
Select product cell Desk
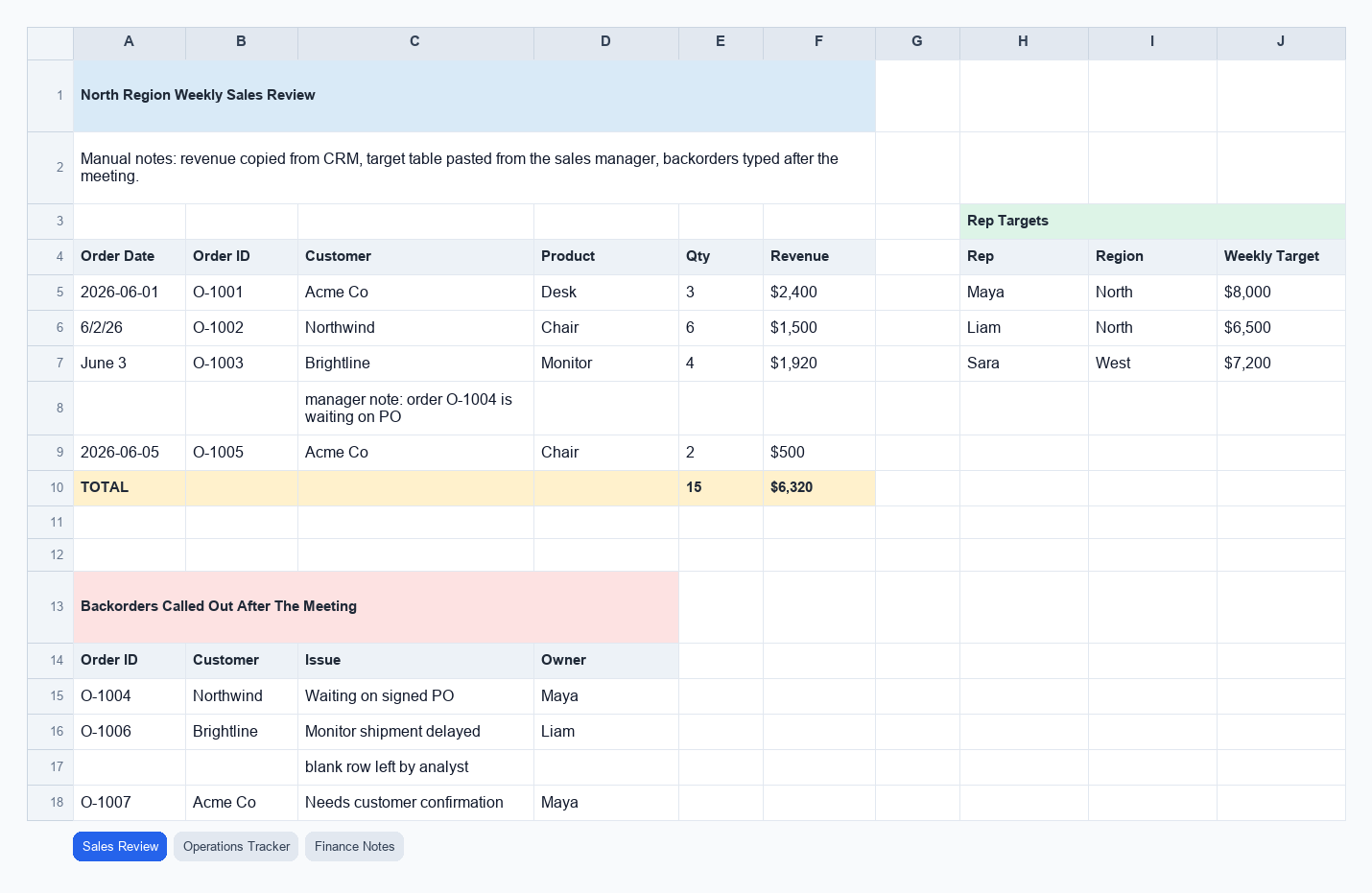pyautogui.click(x=606, y=293)
